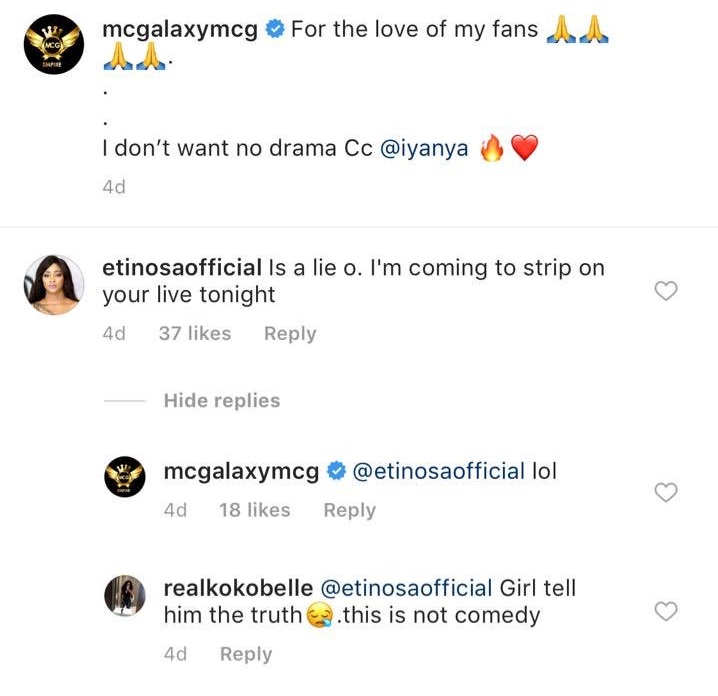Viewport: 718px width, 696px height.
Task: Reply to realkokobelle's comment
Action: pos(246,654)
